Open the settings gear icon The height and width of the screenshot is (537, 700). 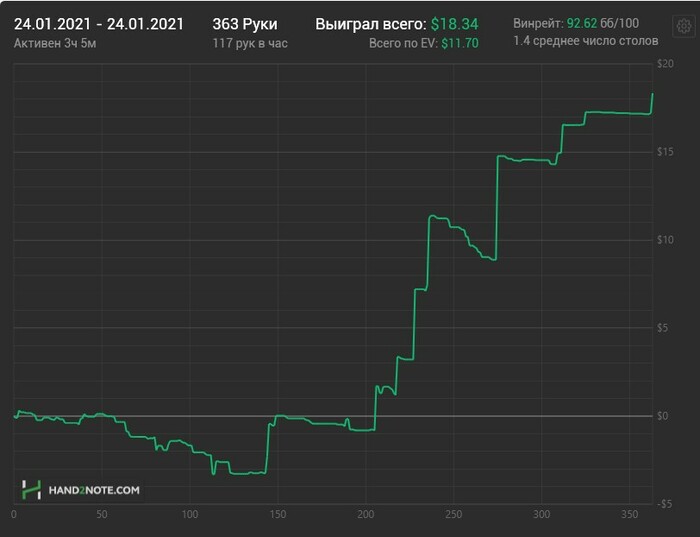(683, 26)
